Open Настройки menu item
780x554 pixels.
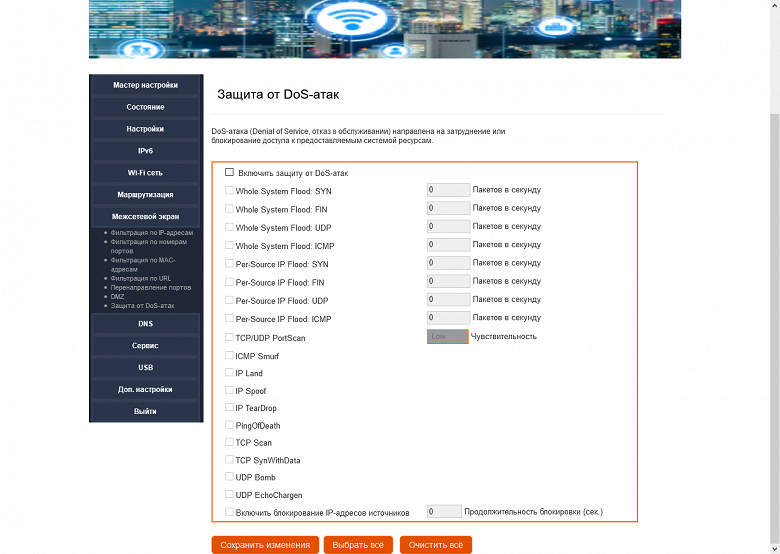pos(145,129)
